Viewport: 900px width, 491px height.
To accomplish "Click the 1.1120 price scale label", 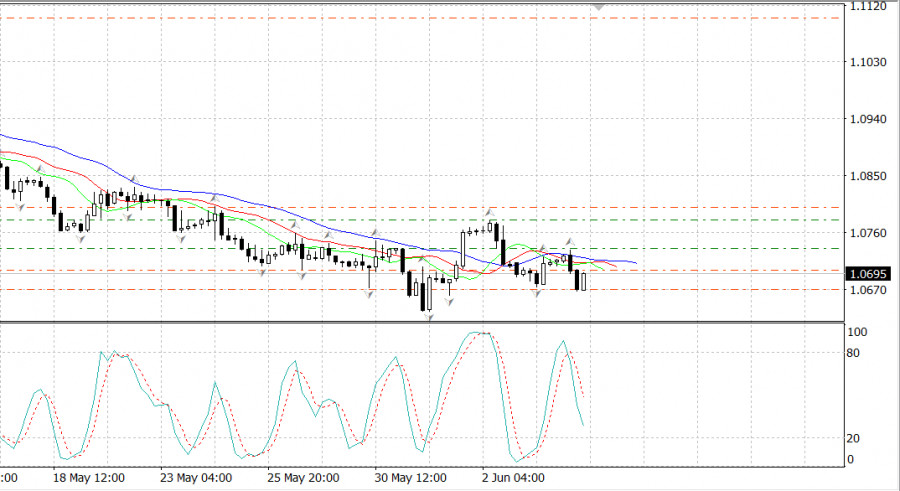I will click(865, 6).
